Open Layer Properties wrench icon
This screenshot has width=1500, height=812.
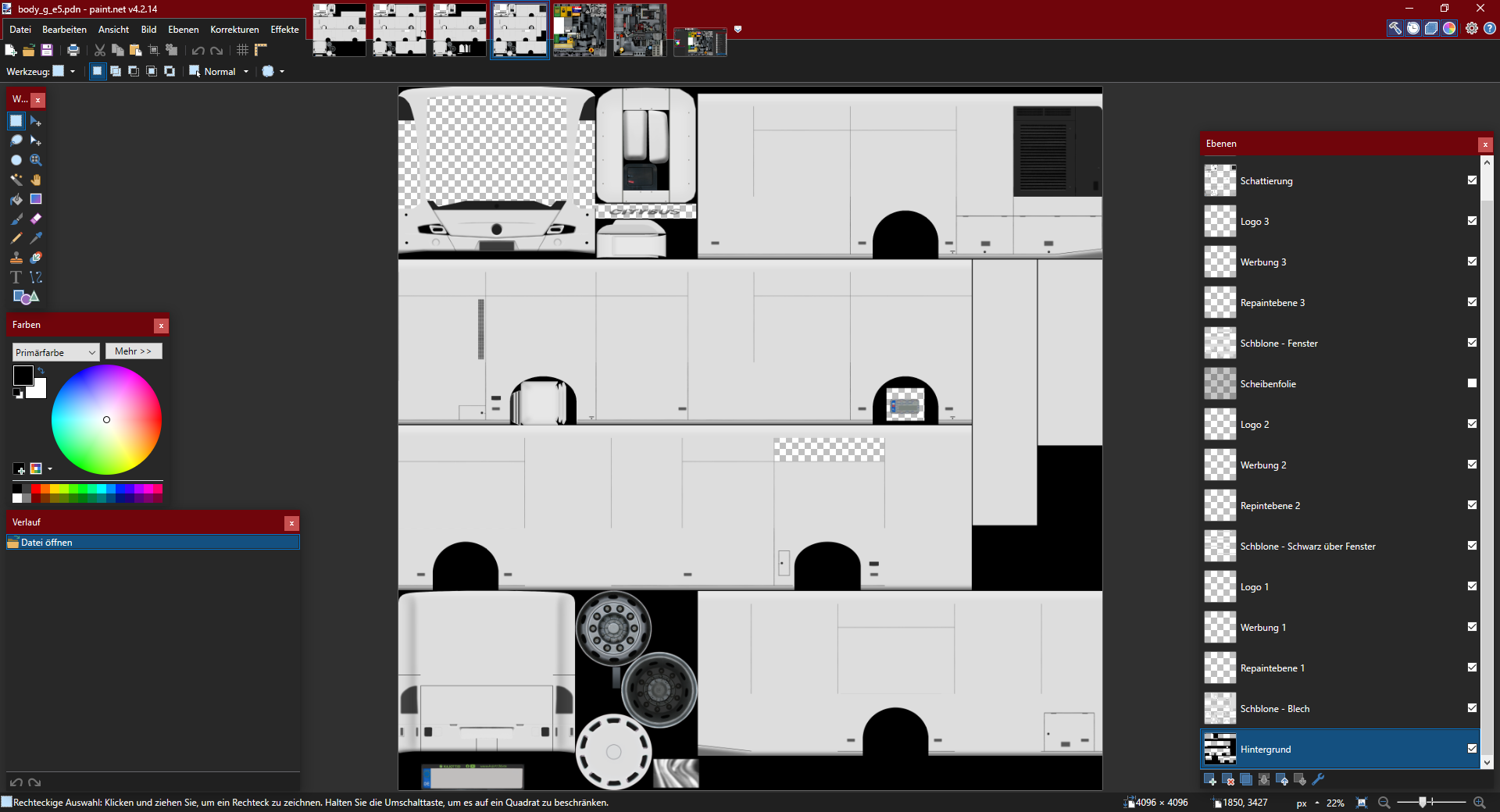click(x=1318, y=779)
